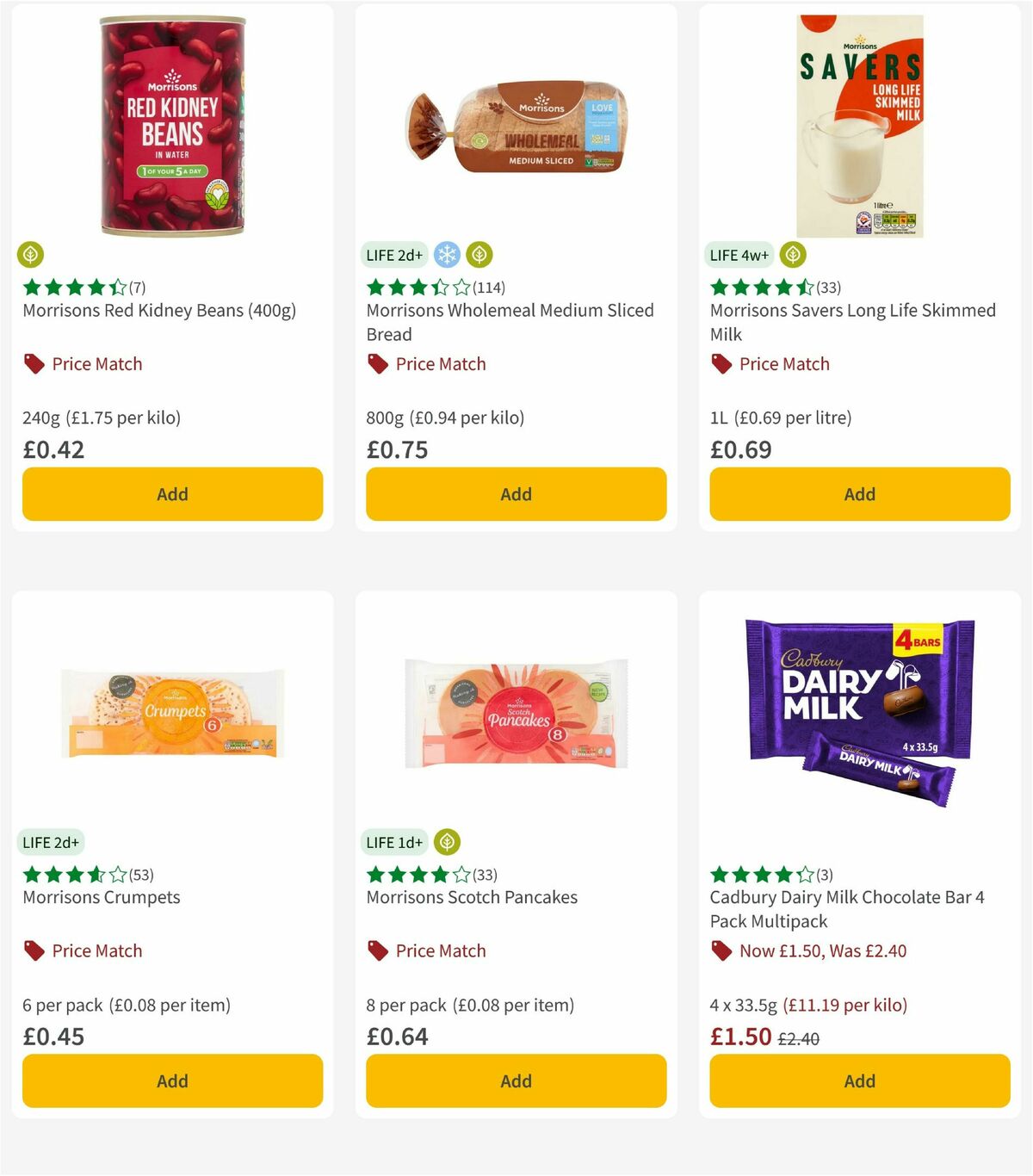
Task: Click the green leaf icon beside the snowflake
Action: coord(479,255)
